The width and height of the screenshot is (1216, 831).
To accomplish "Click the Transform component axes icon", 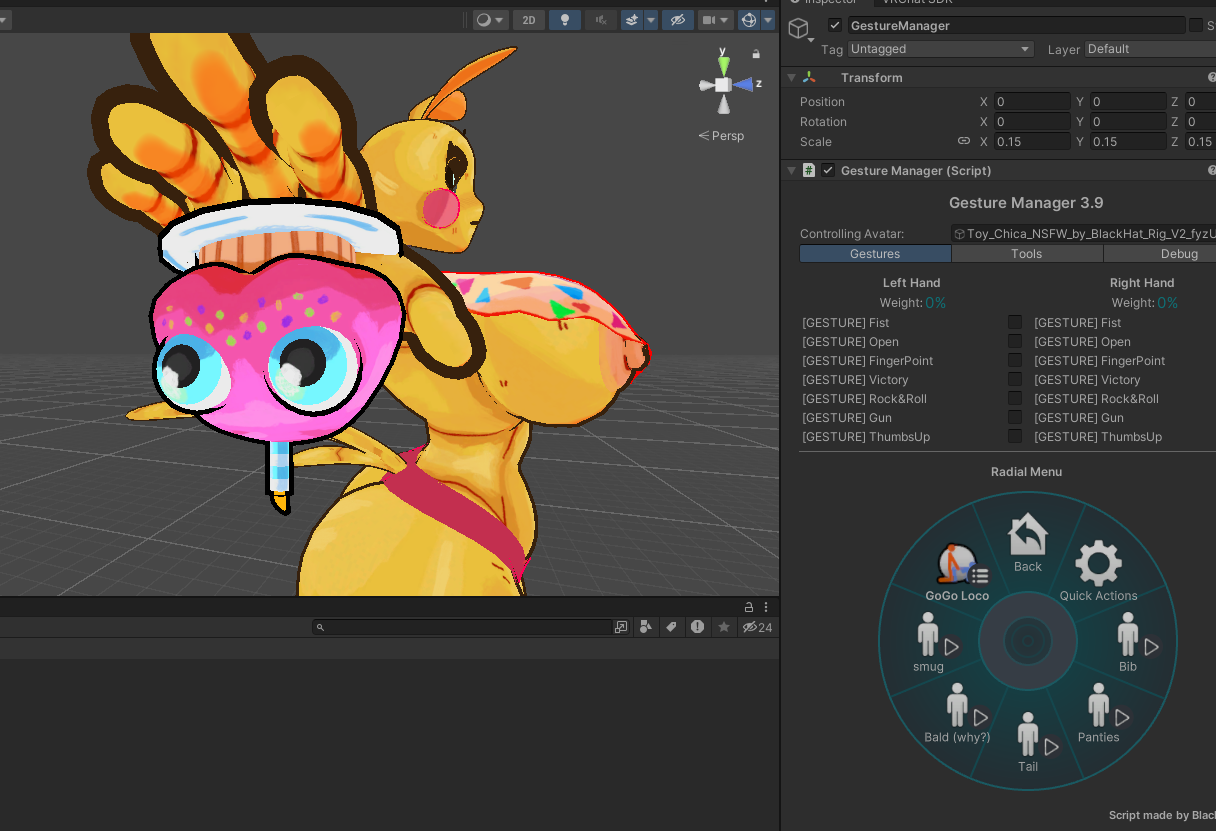I will pos(809,77).
